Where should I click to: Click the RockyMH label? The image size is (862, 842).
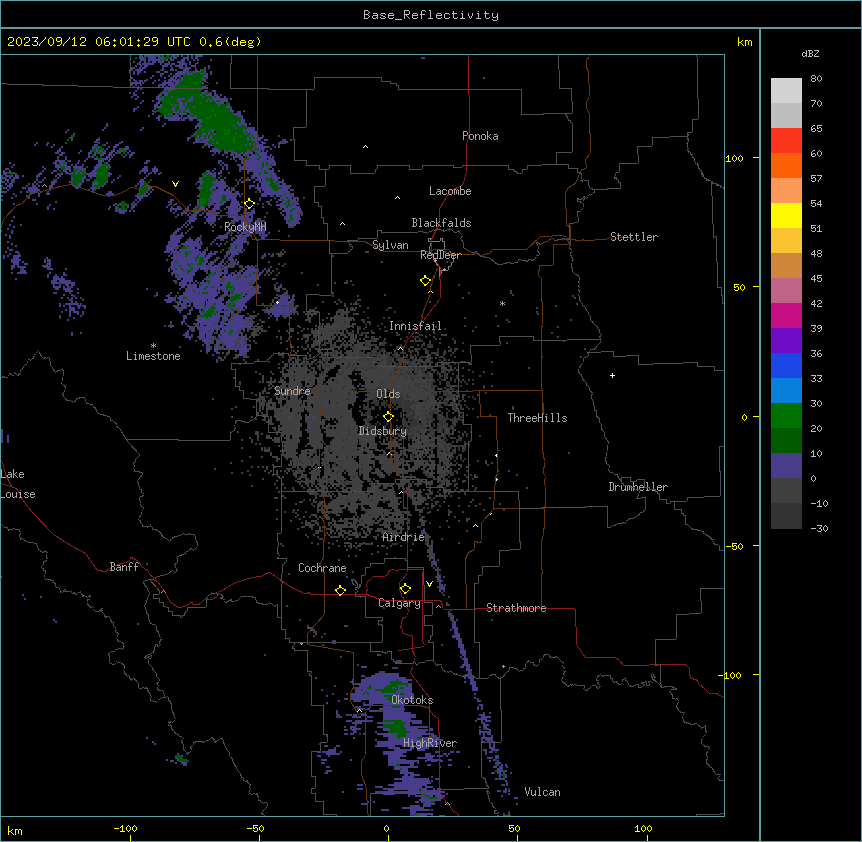coord(245,227)
